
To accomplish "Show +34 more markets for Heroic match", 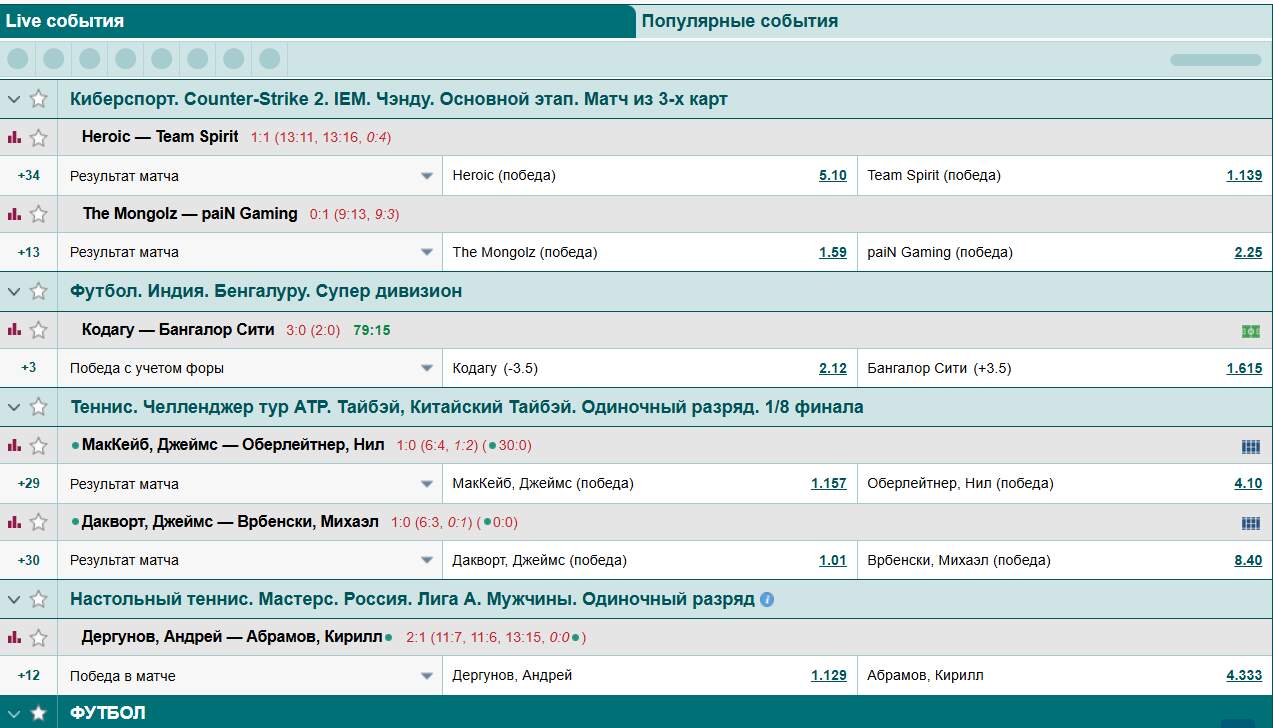I will click(29, 176).
